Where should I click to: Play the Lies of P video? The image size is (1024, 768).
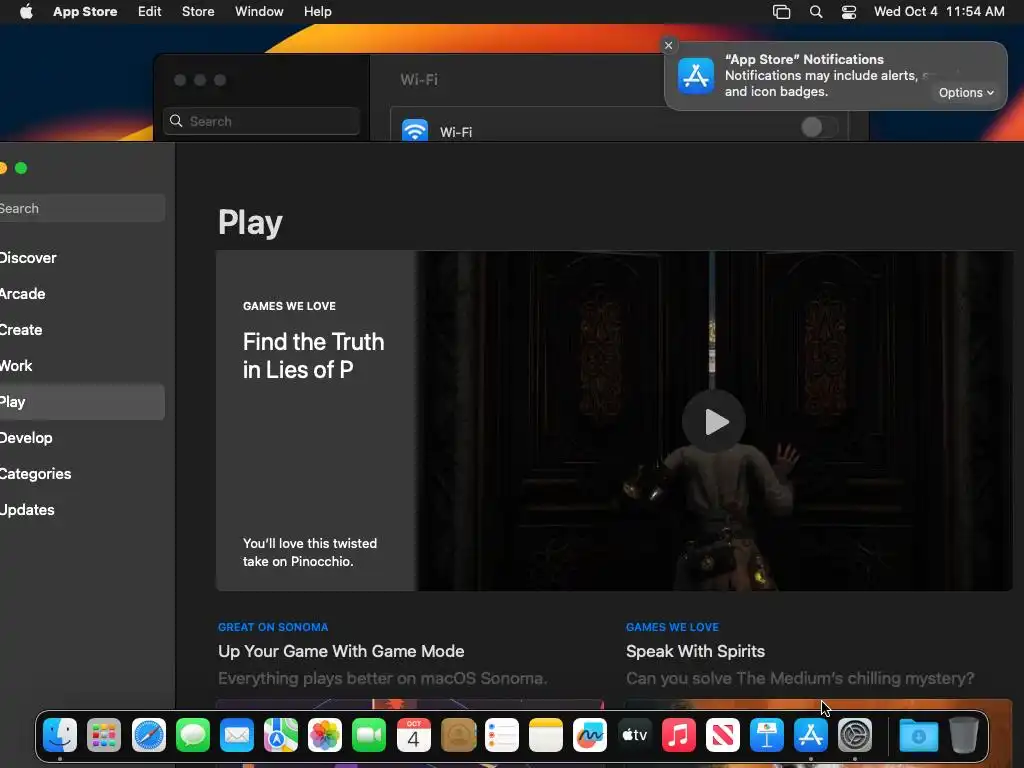(x=714, y=421)
